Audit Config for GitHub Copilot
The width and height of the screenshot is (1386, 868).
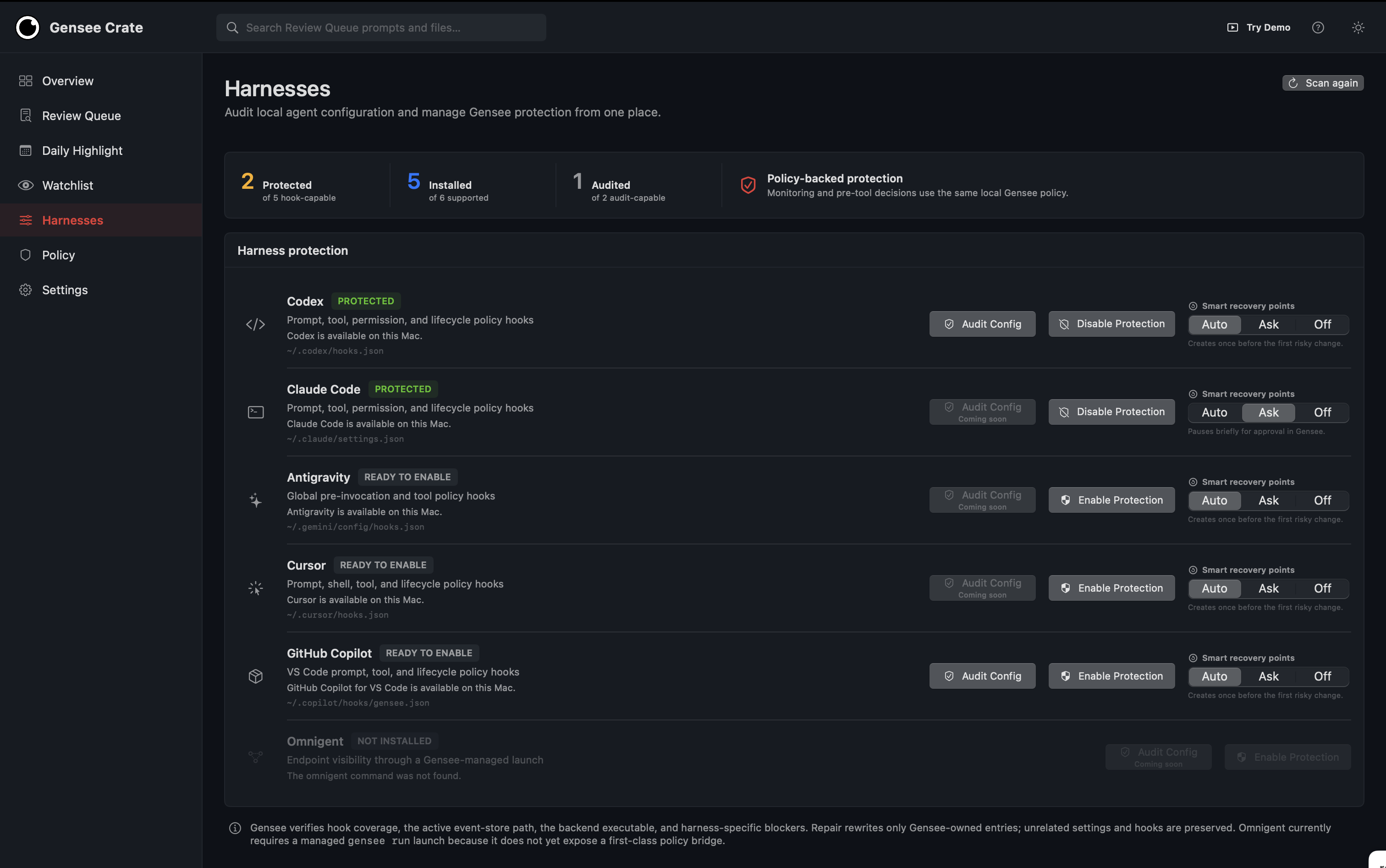click(x=982, y=676)
